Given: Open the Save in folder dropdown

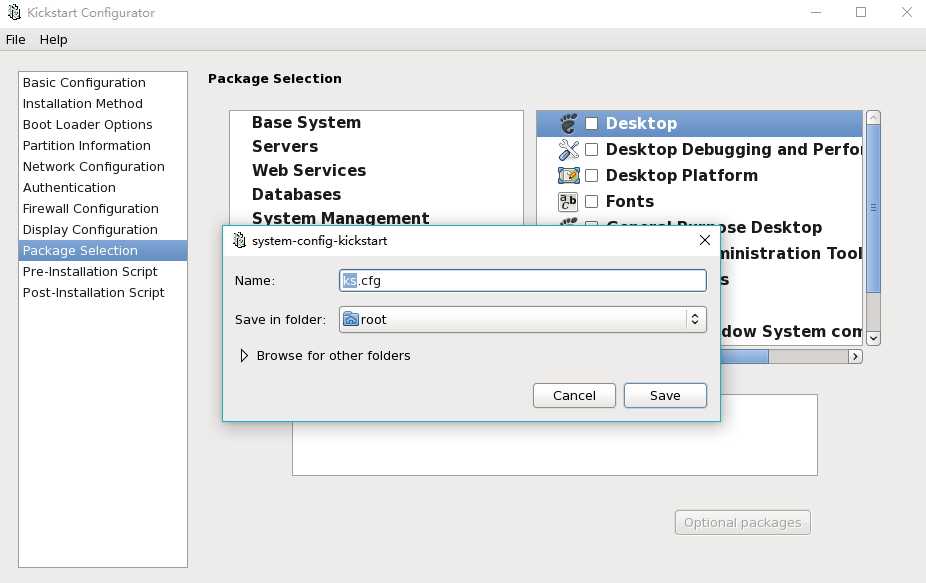Looking at the screenshot, I should click(x=523, y=319).
